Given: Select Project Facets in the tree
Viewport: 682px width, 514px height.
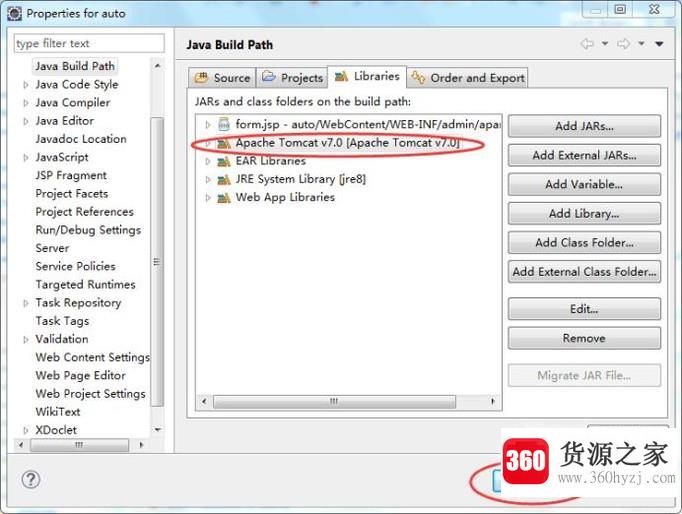Looking at the screenshot, I should point(72,194).
